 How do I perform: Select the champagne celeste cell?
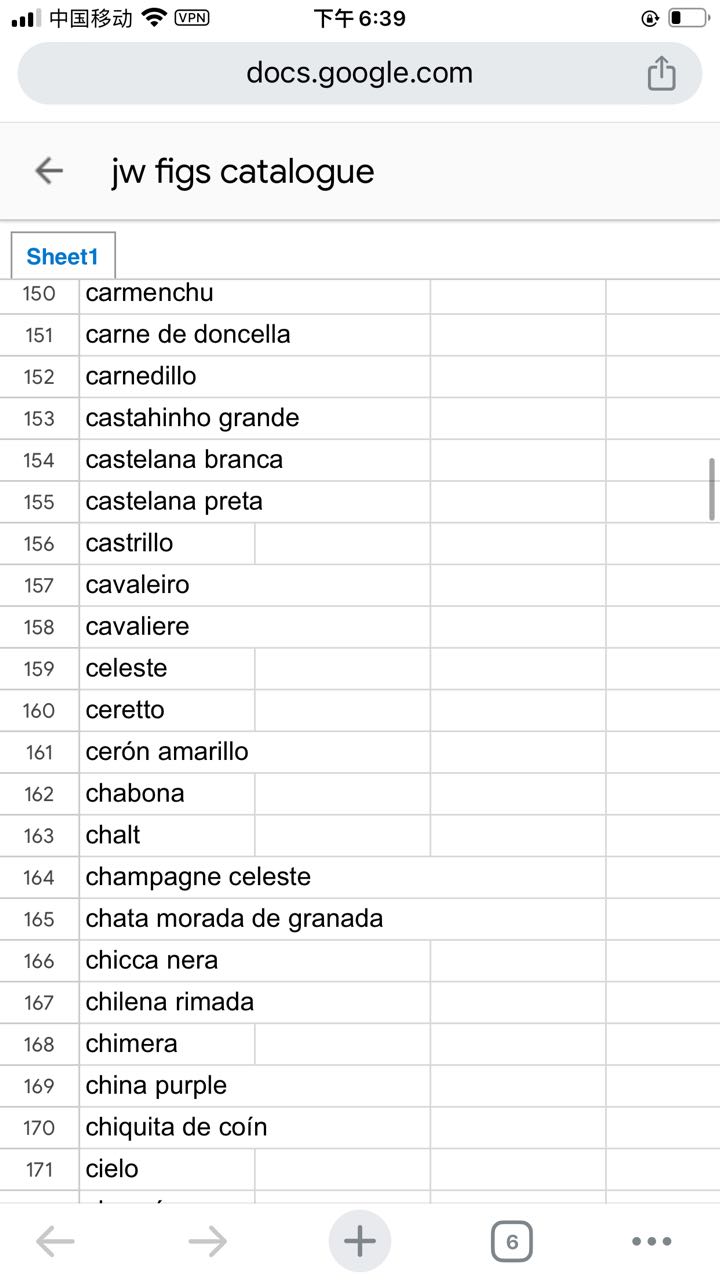(x=342, y=877)
